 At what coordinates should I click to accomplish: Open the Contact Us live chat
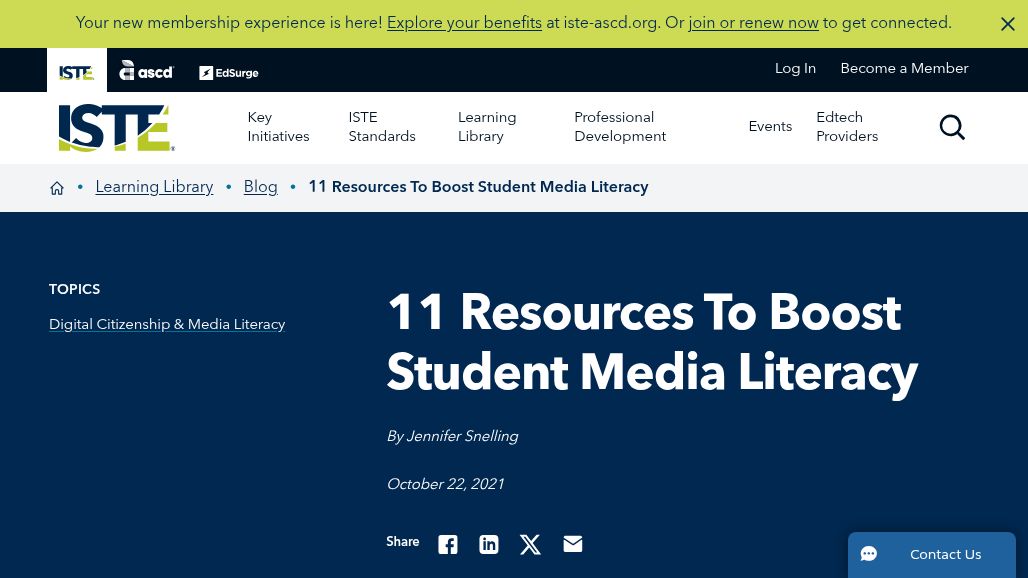click(932, 555)
